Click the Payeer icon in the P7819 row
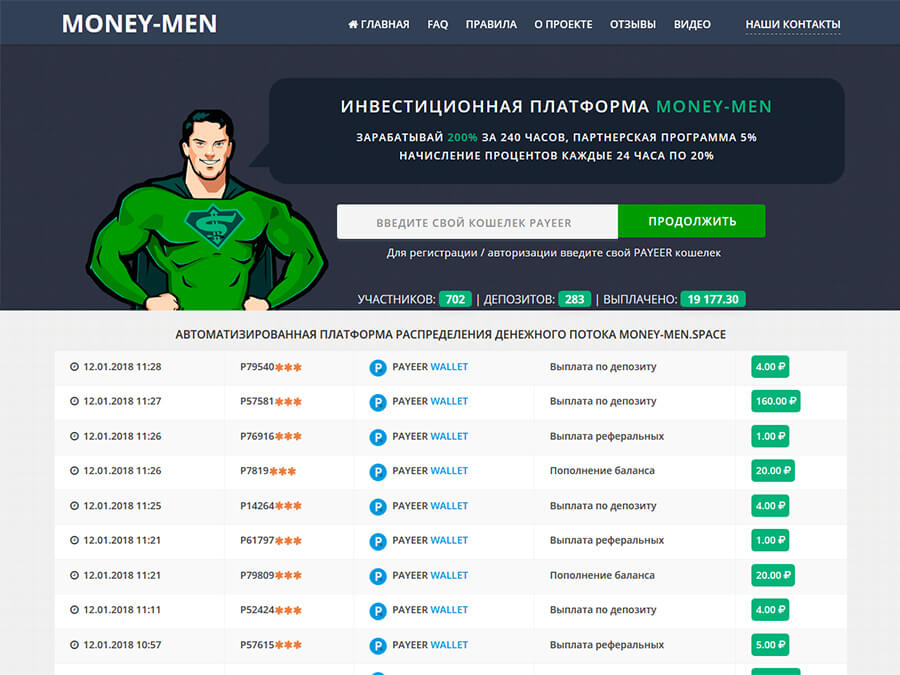The height and width of the screenshot is (675, 900). click(378, 472)
